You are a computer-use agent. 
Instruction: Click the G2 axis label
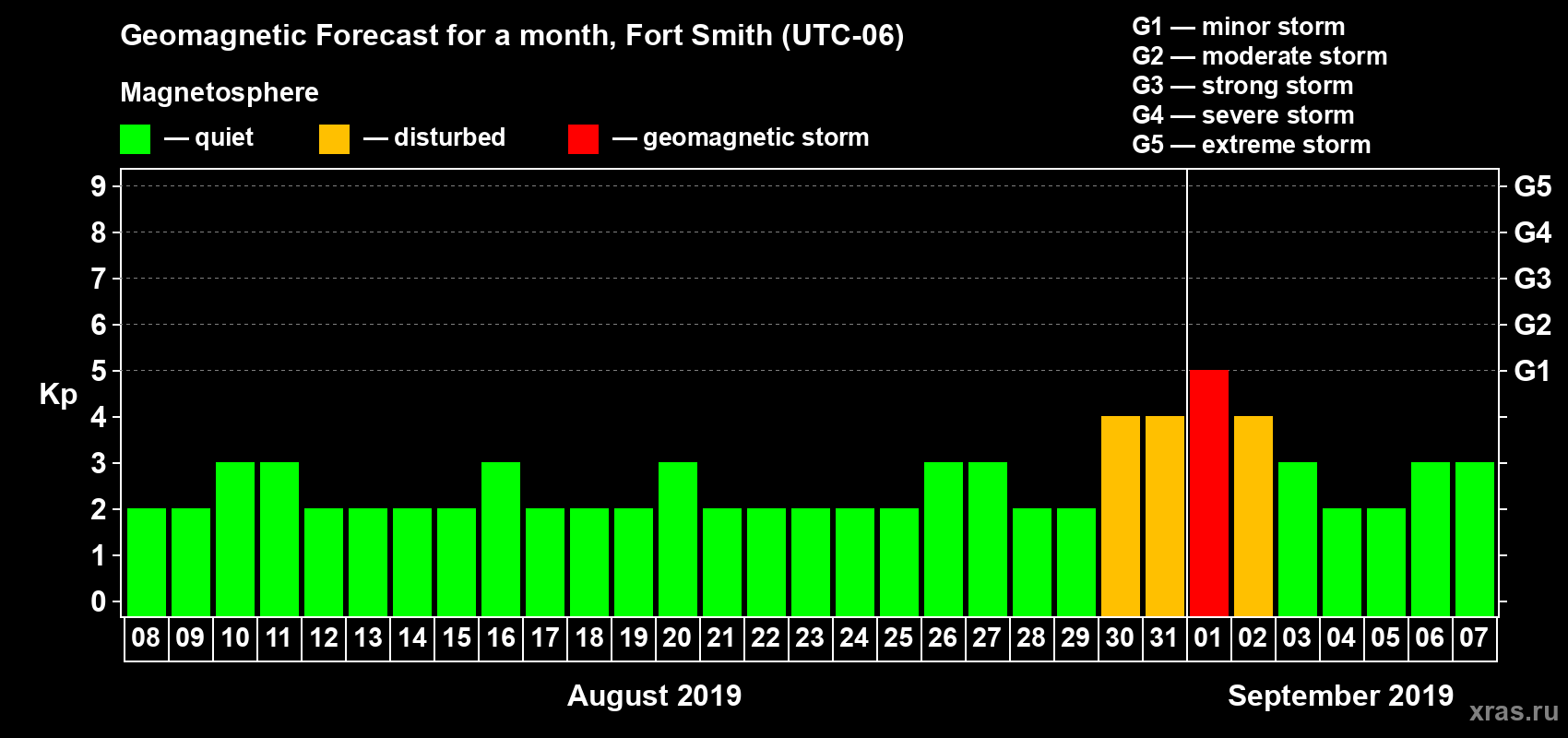click(1533, 325)
